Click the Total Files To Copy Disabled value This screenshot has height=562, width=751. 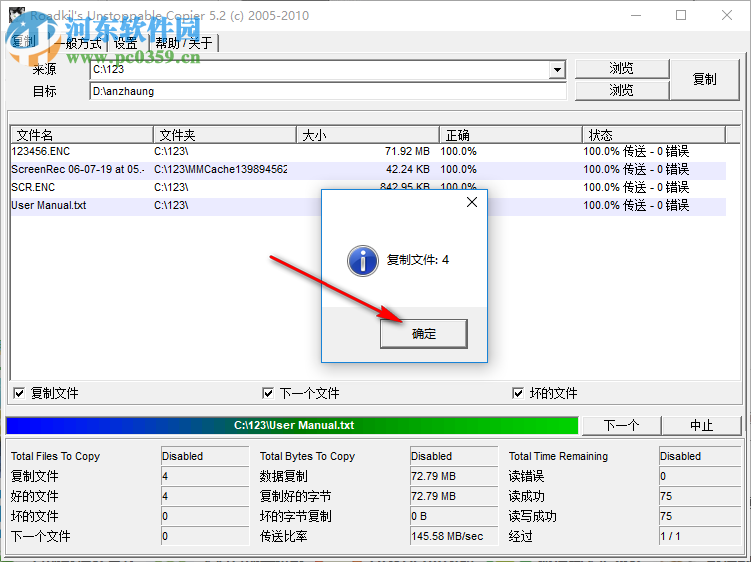click(x=205, y=456)
